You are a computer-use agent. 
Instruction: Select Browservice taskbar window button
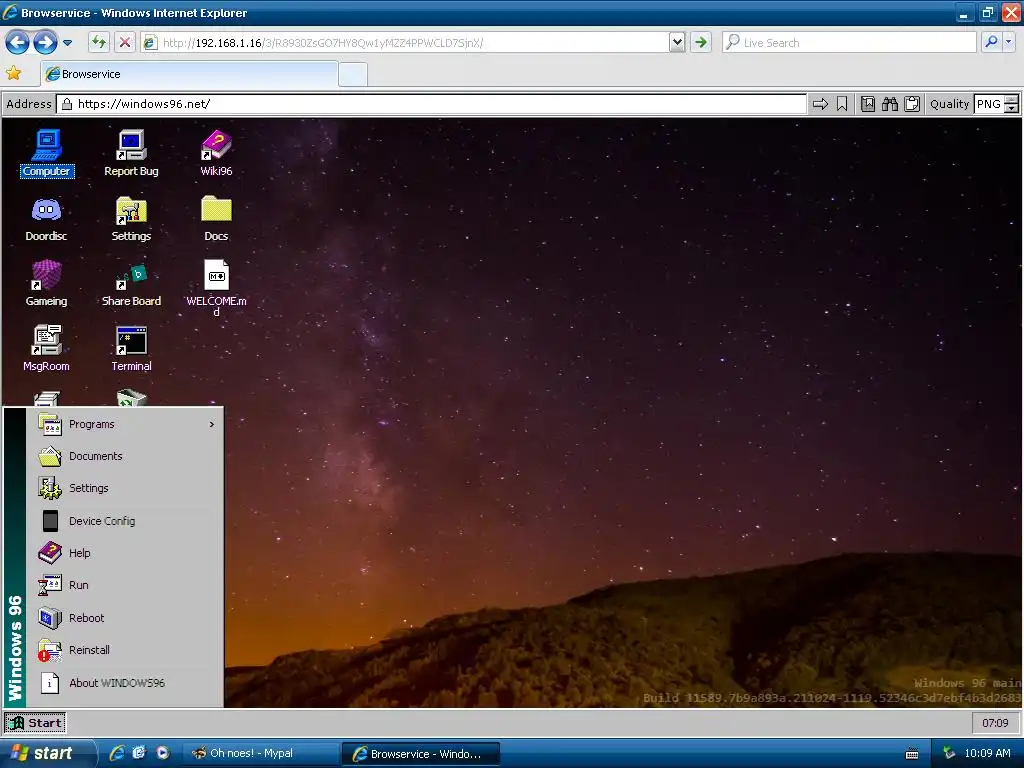421,754
